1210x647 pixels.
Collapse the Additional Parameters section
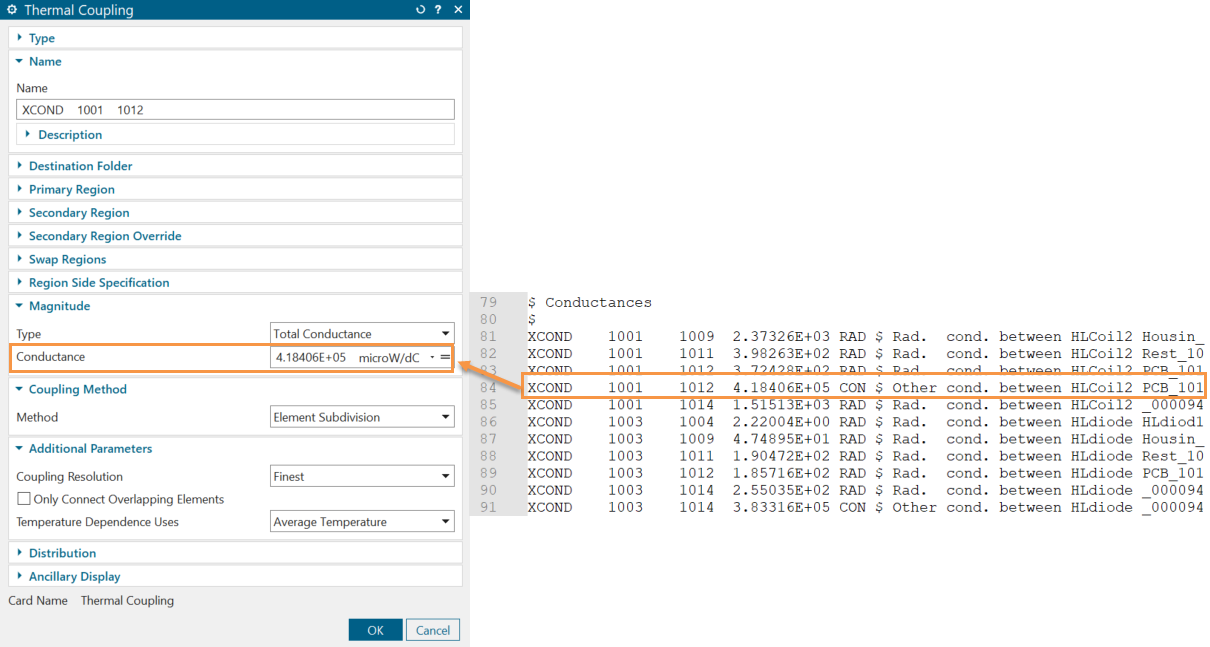(x=90, y=449)
